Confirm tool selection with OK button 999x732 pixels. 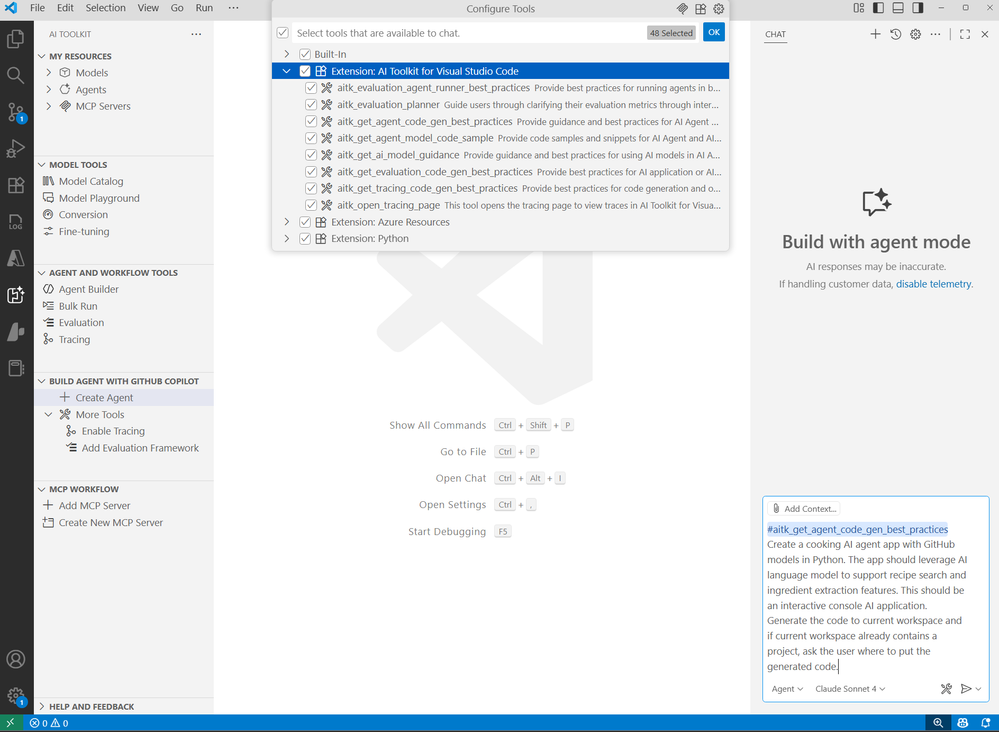pyautogui.click(x=714, y=32)
